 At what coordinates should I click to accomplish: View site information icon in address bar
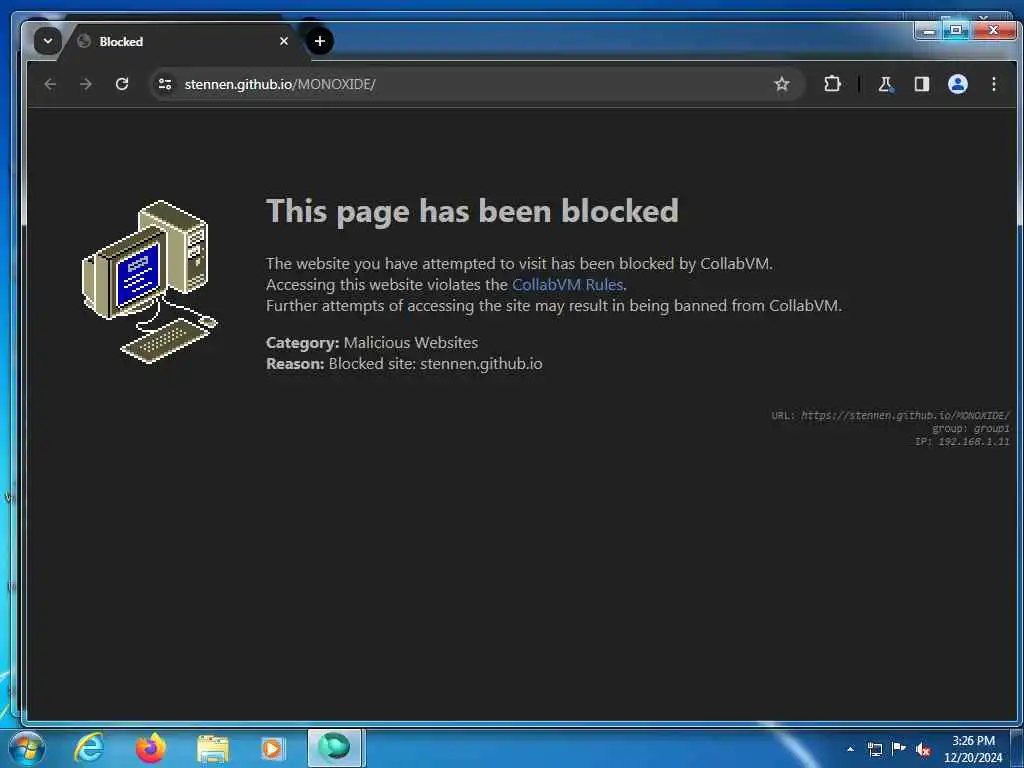pos(165,84)
